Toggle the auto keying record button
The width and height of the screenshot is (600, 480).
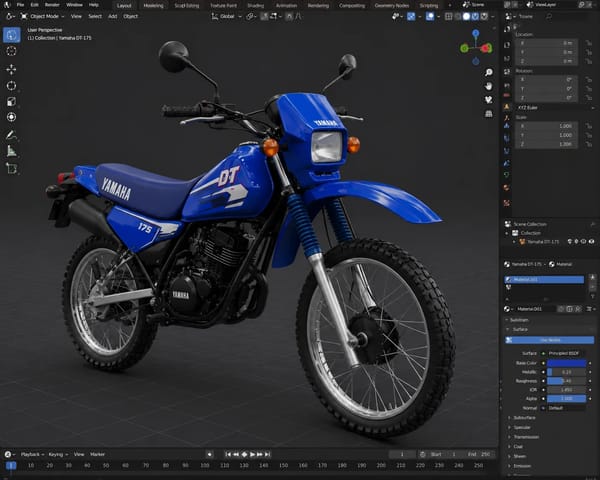point(209,454)
